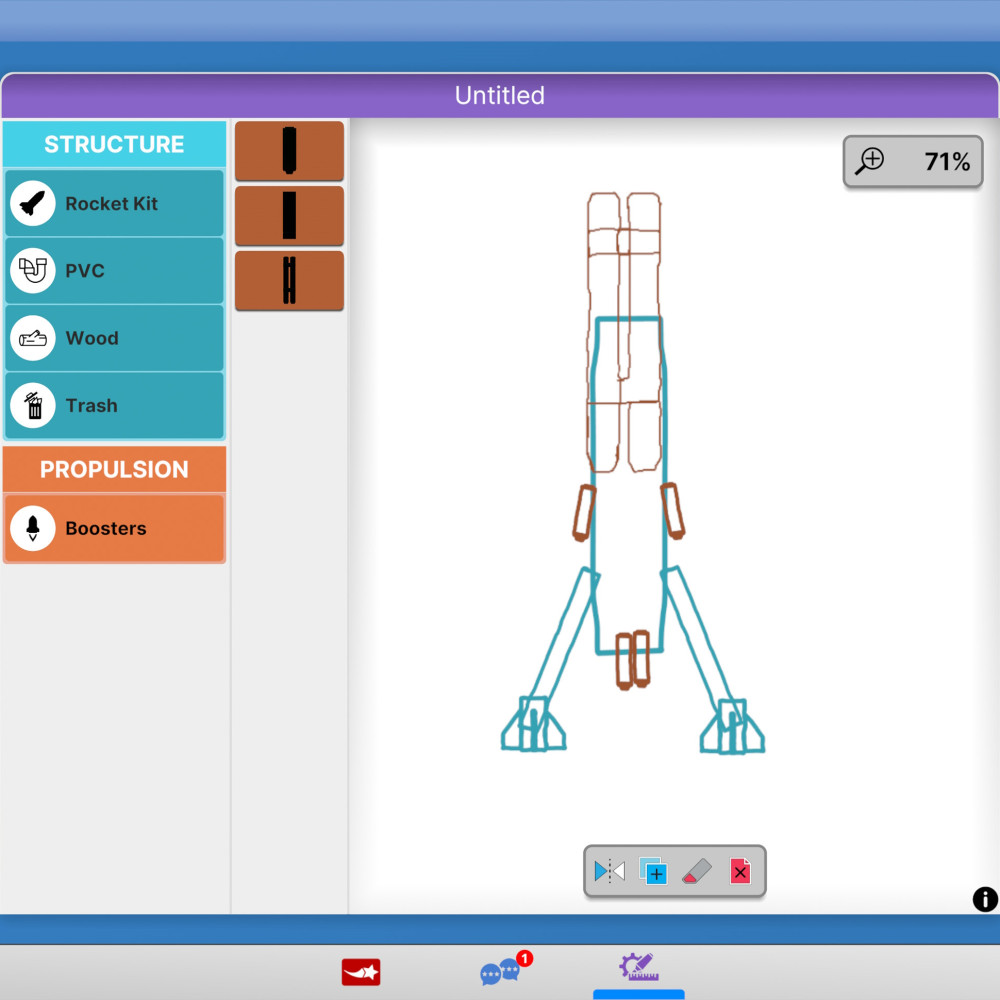1000x1000 pixels.
Task: Click the trash can icon
Action: (33, 406)
